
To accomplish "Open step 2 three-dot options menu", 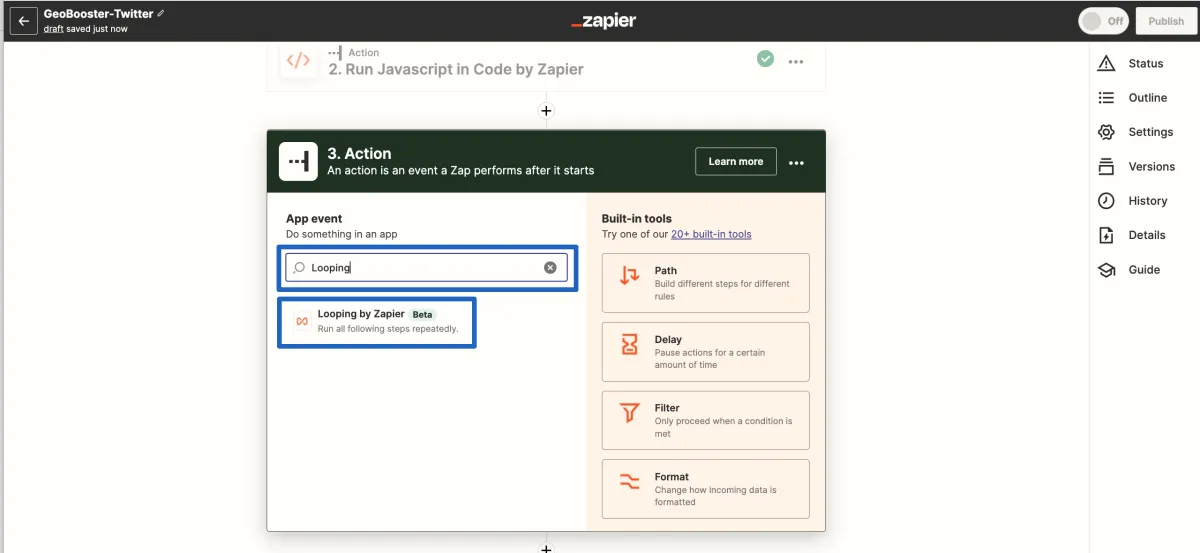I will (x=796, y=61).
